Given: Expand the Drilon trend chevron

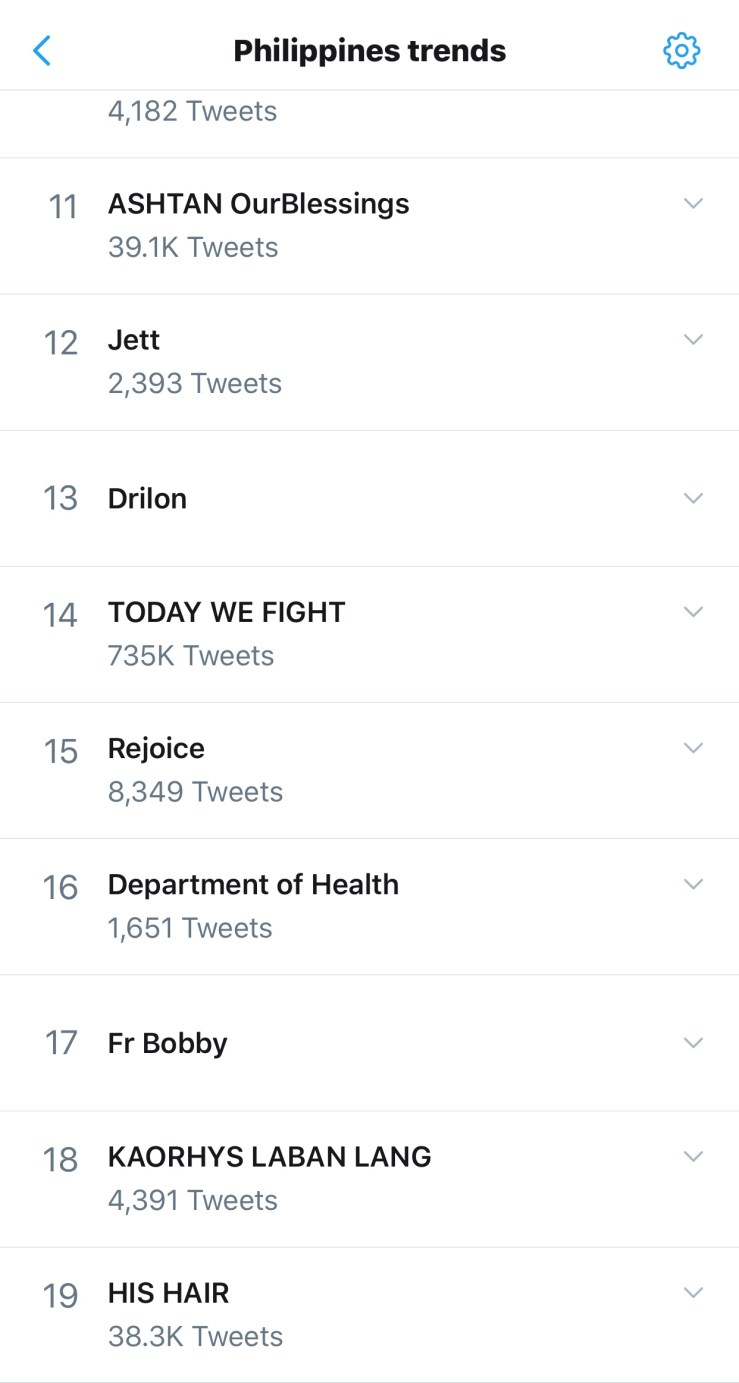Looking at the screenshot, I should (693, 498).
